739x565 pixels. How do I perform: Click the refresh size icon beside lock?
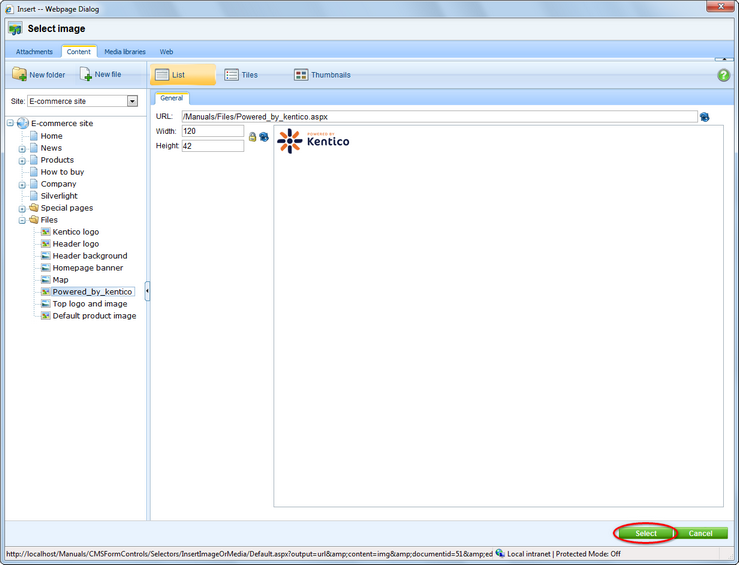[264, 137]
